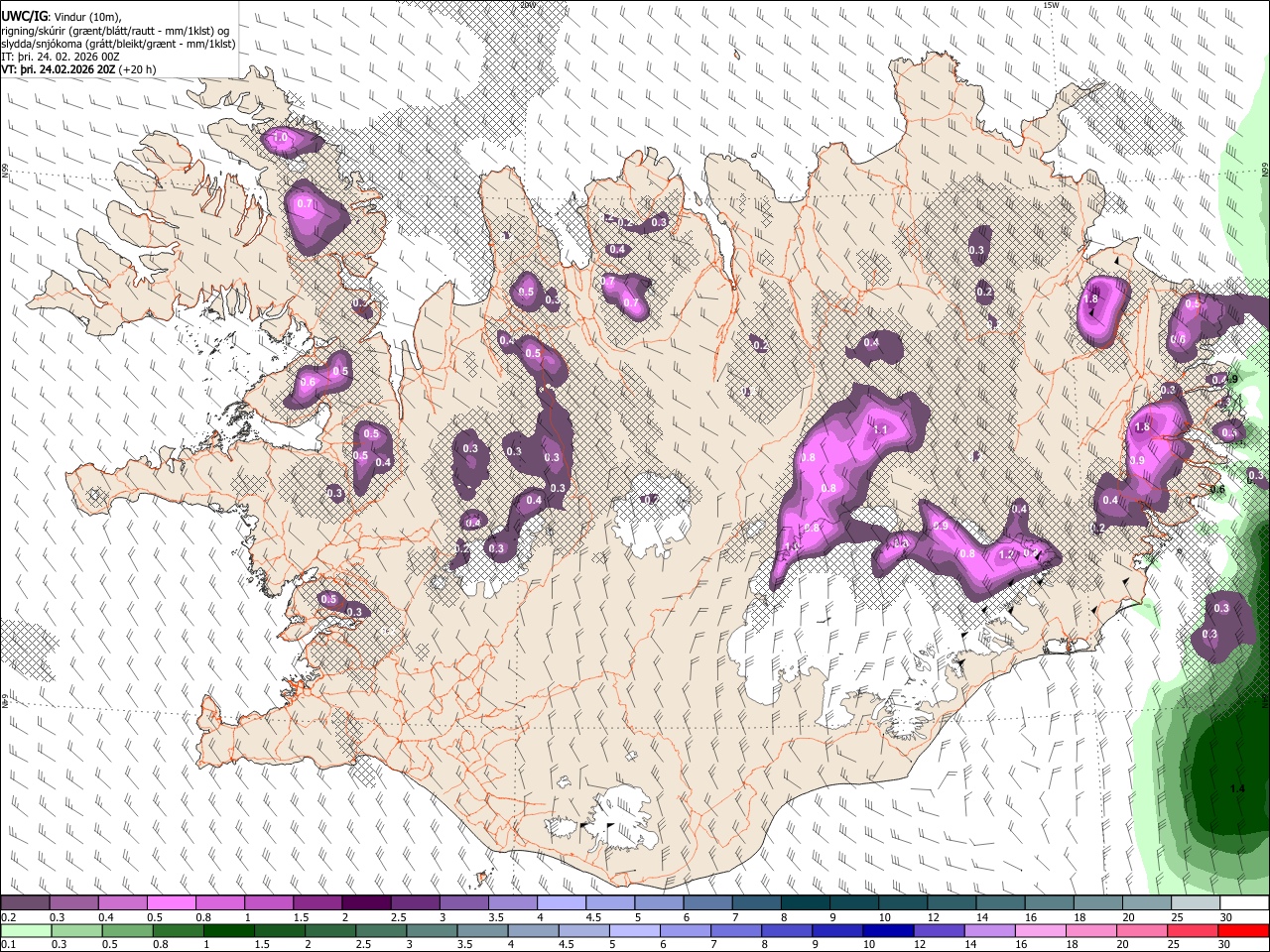
Task: Click the 'slydda/snjókoma (grátt/bleikt/grænt - mm/1klst)' line
Action: (x=118, y=44)
